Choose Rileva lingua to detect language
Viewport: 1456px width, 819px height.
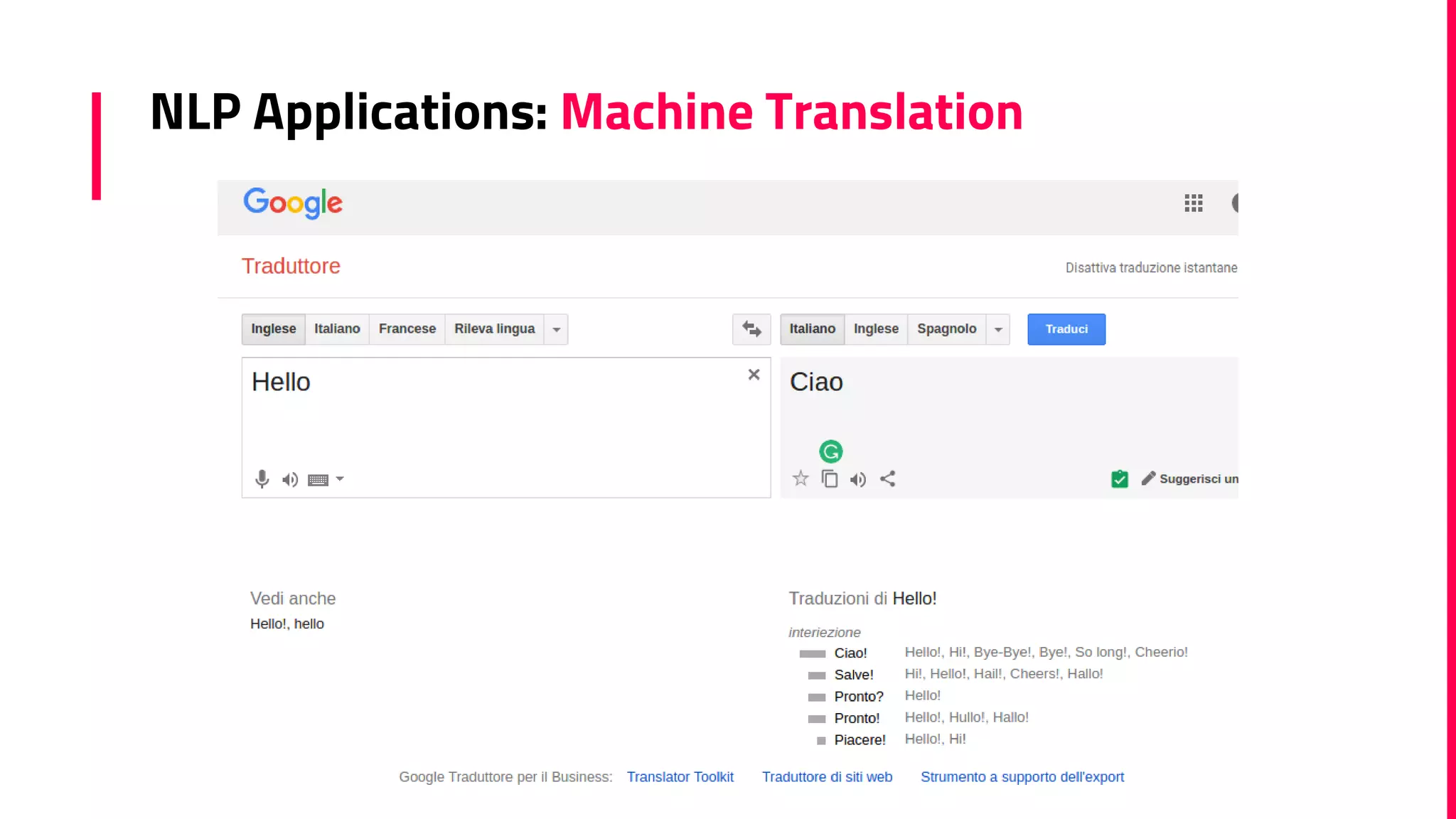tap(495, 329)
